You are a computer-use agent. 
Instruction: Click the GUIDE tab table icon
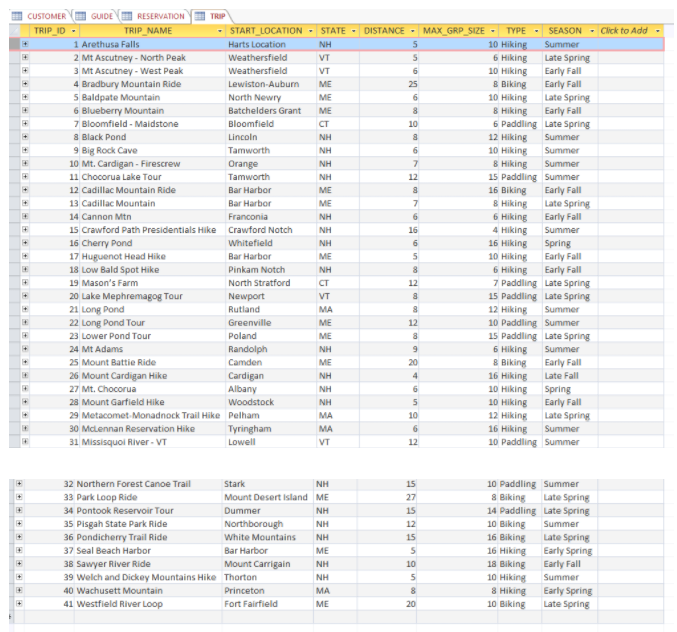click(x=80, y=16)
